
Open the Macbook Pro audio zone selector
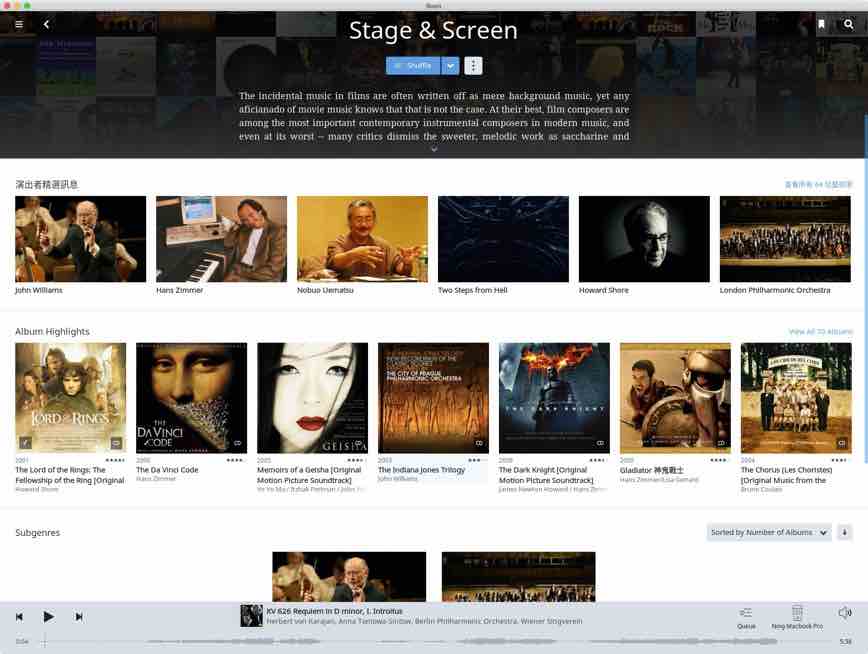tap(797, 618)
